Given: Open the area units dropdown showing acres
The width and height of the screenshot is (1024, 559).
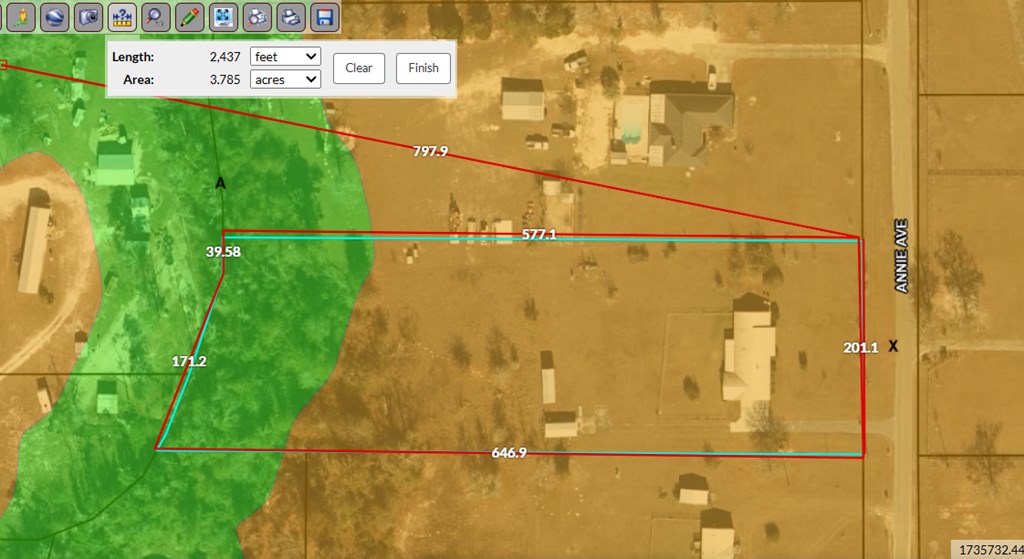Looking at the screenshot, I should 285,79.
